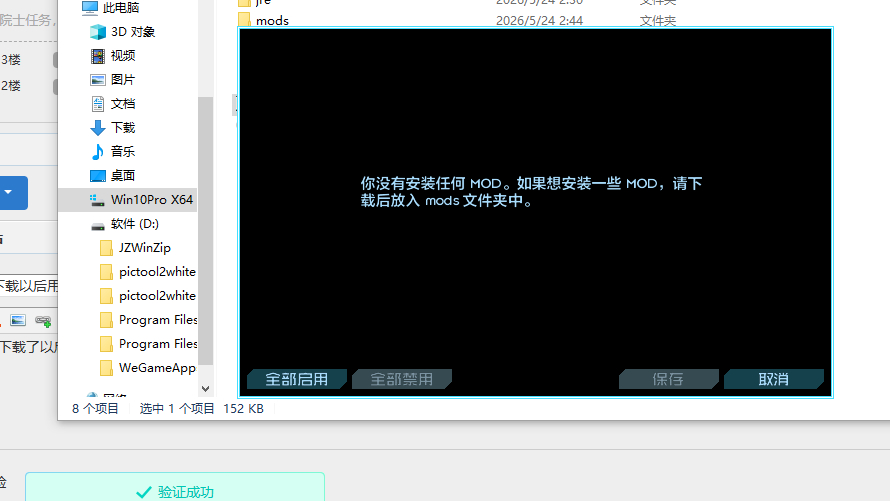Open the JZWinZip folder icon
Screen dimensions: 890x501
click(x=106, y=248)
